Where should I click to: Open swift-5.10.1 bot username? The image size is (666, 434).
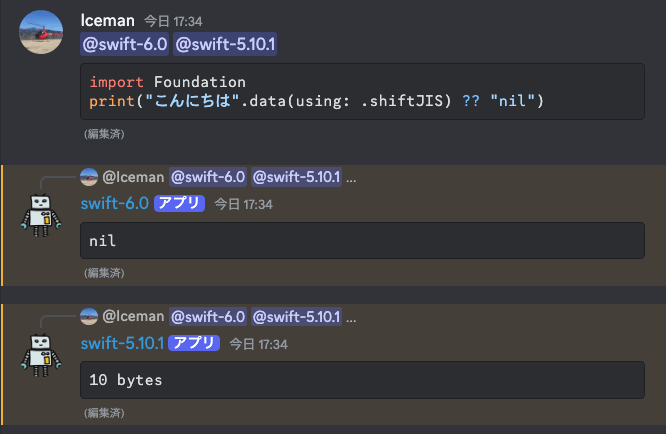pyautogui.click(x=122, y=343)
